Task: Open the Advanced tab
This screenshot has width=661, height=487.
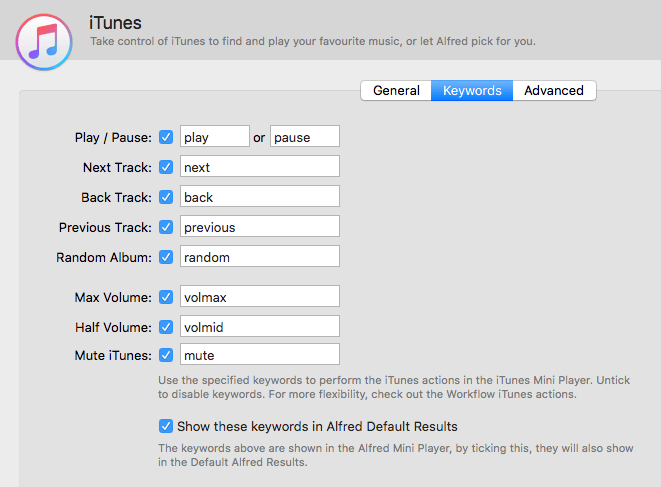Action: (554, 91)
